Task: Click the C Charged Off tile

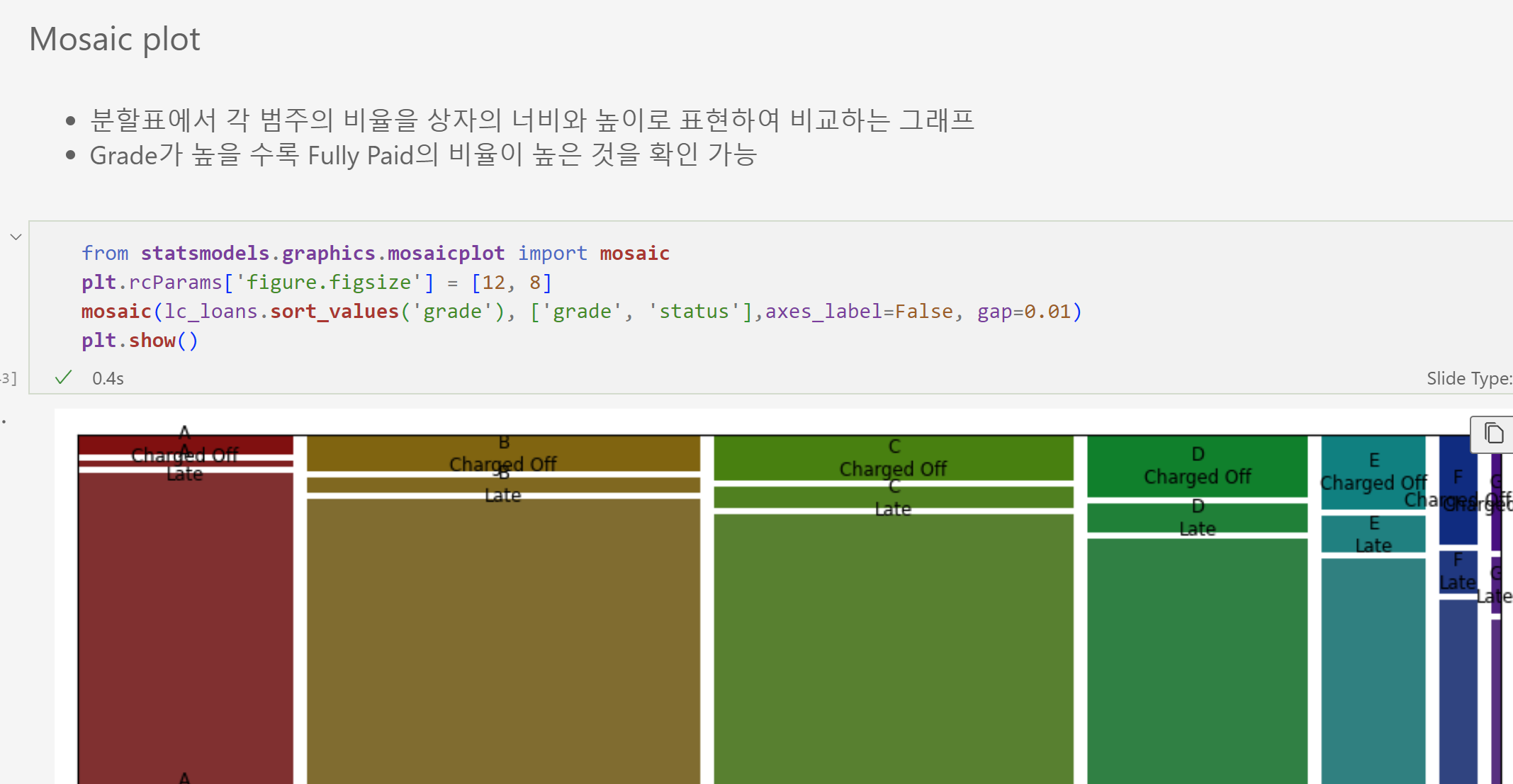Action: pos(893,458)
